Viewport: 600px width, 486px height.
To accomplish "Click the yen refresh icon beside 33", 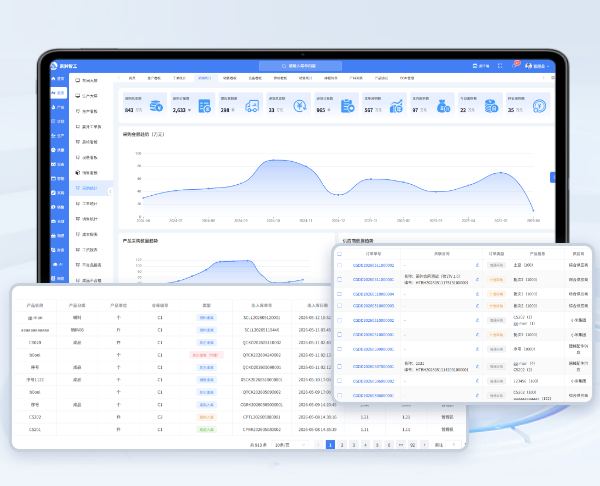I will click(x=300, y=106).
